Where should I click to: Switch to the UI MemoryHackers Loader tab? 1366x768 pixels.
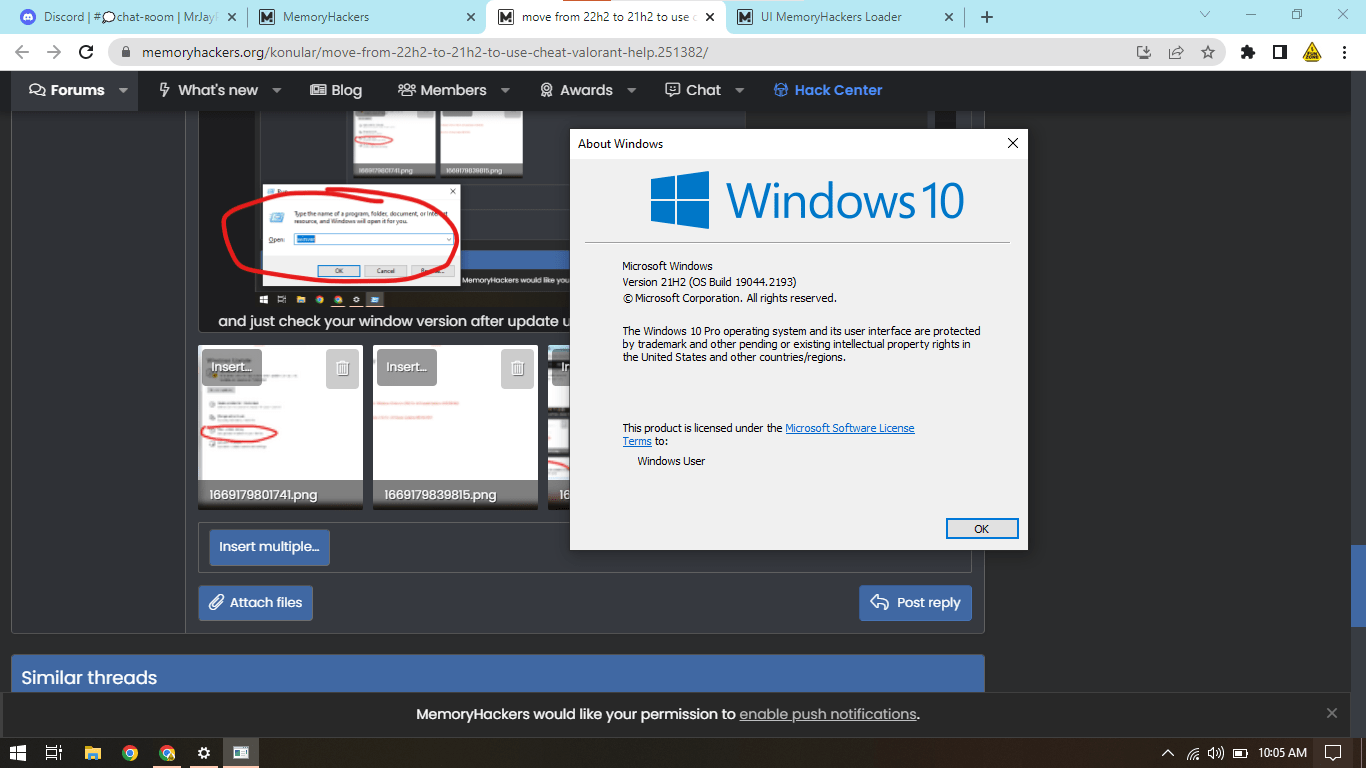coord(844,17)
